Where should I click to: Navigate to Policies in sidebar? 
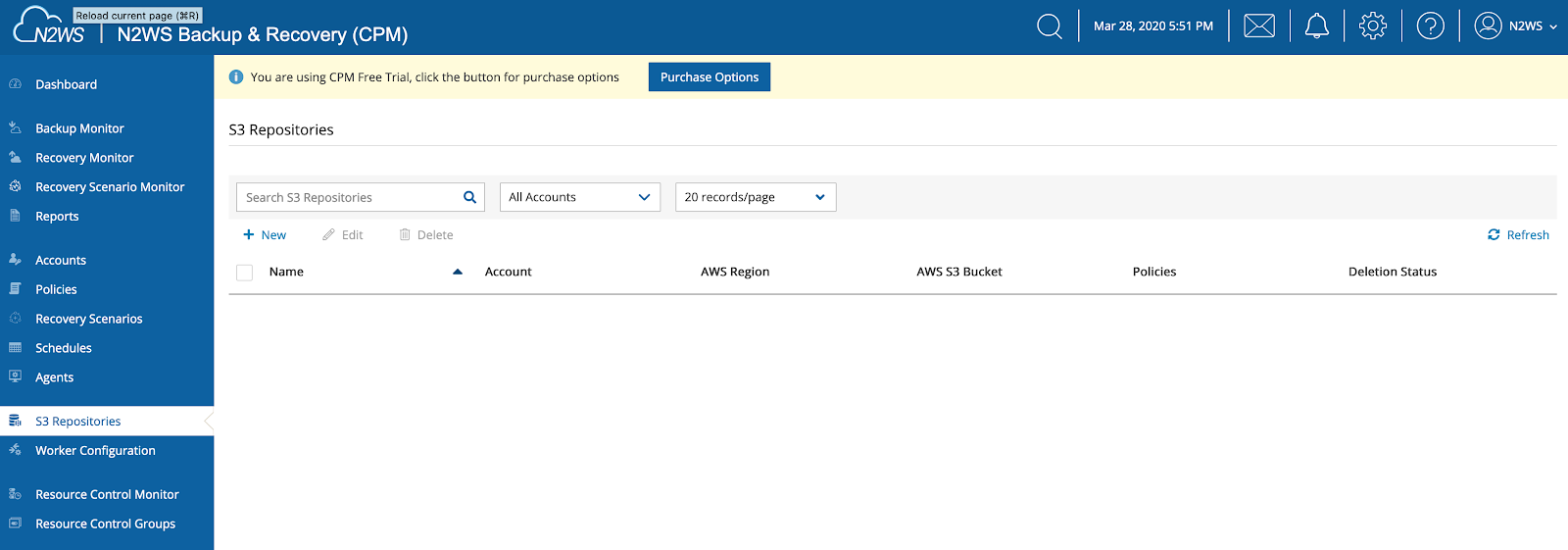point(56,290)
